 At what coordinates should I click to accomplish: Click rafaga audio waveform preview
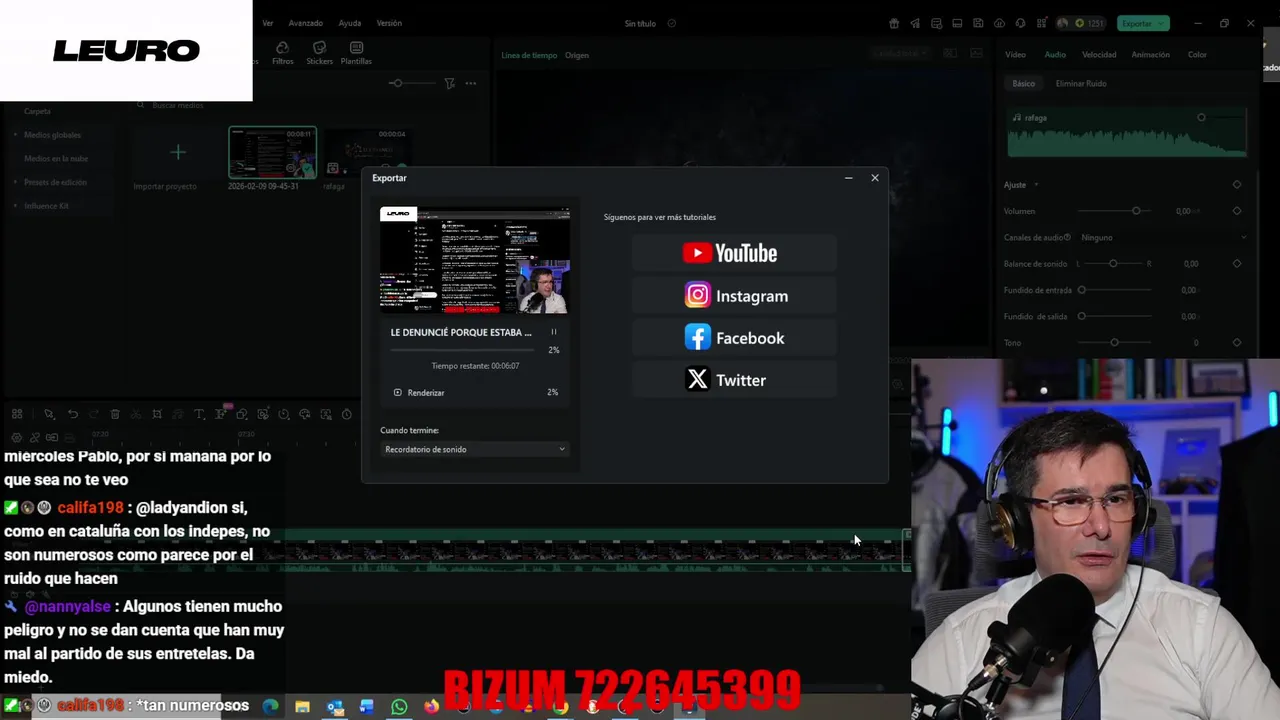[1127, 134]
